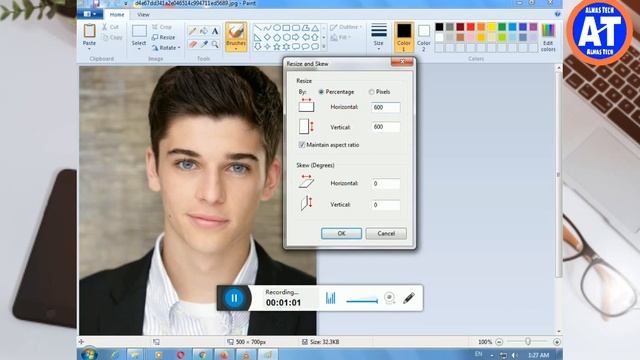Viewport: 640px width, 360px height.
Task: Choose the black color swatch
Action: pyautogui.click(x=439, y=27)
